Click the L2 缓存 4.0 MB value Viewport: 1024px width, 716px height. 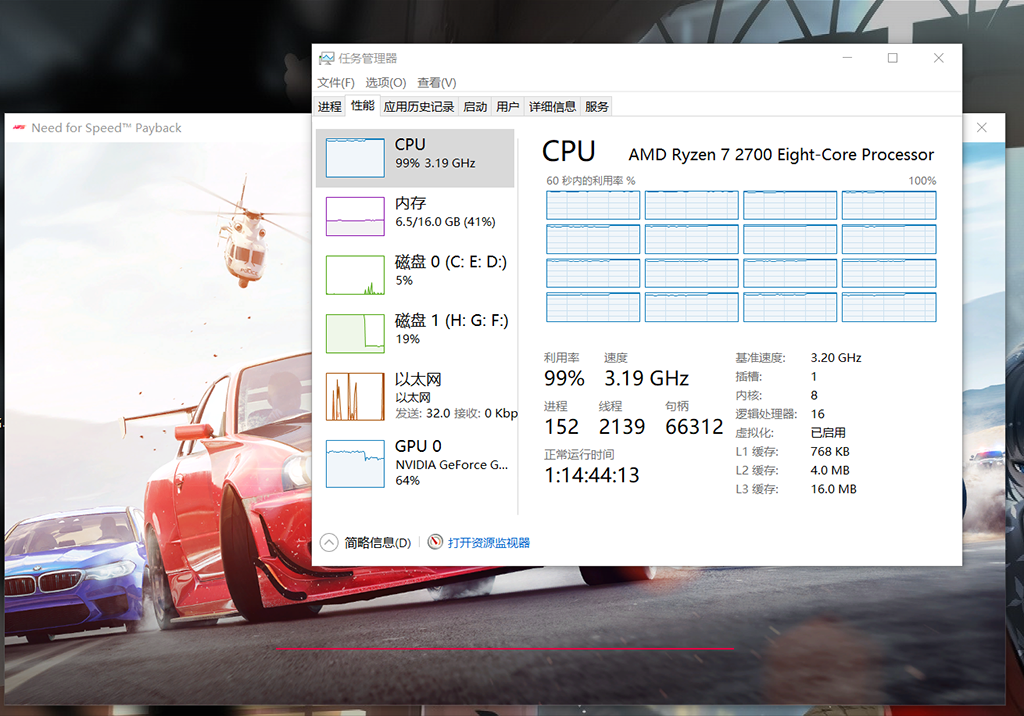830,470
